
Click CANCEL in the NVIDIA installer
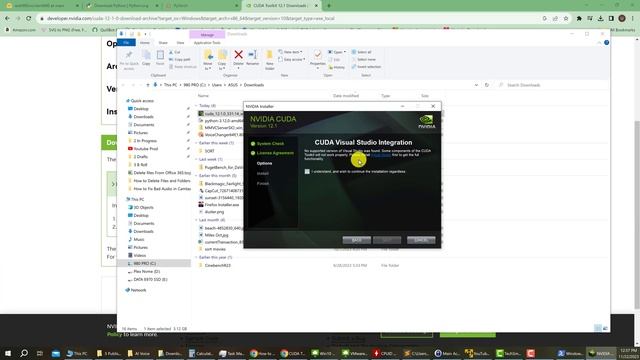421,240
